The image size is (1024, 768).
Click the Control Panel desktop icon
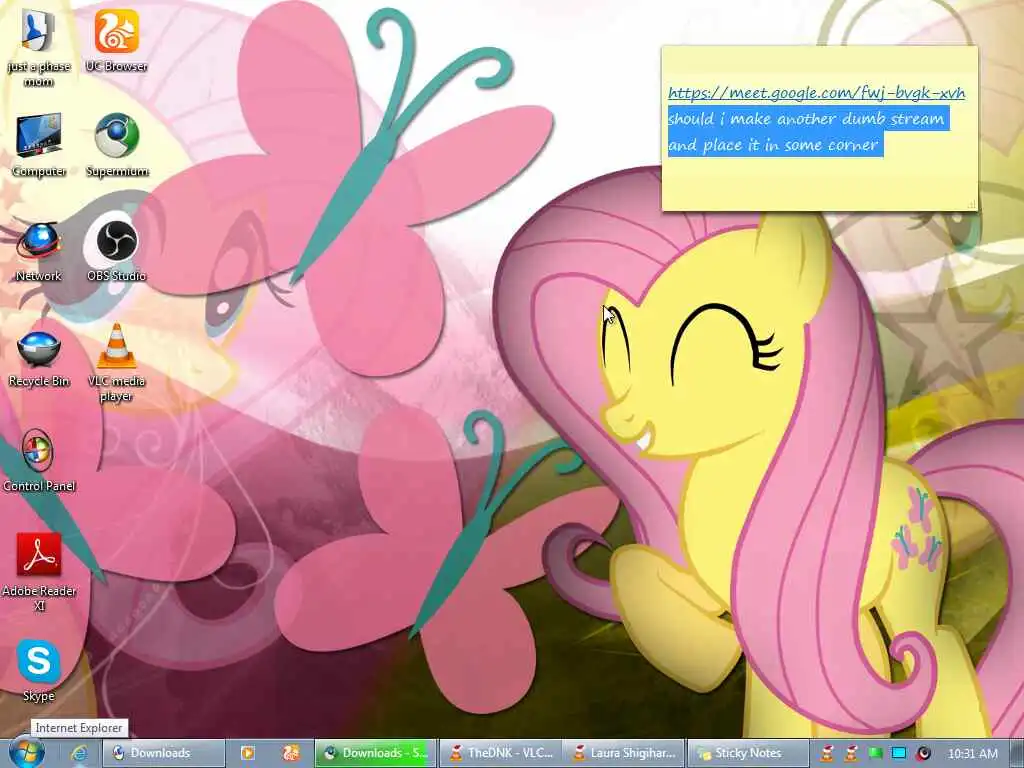39,460
